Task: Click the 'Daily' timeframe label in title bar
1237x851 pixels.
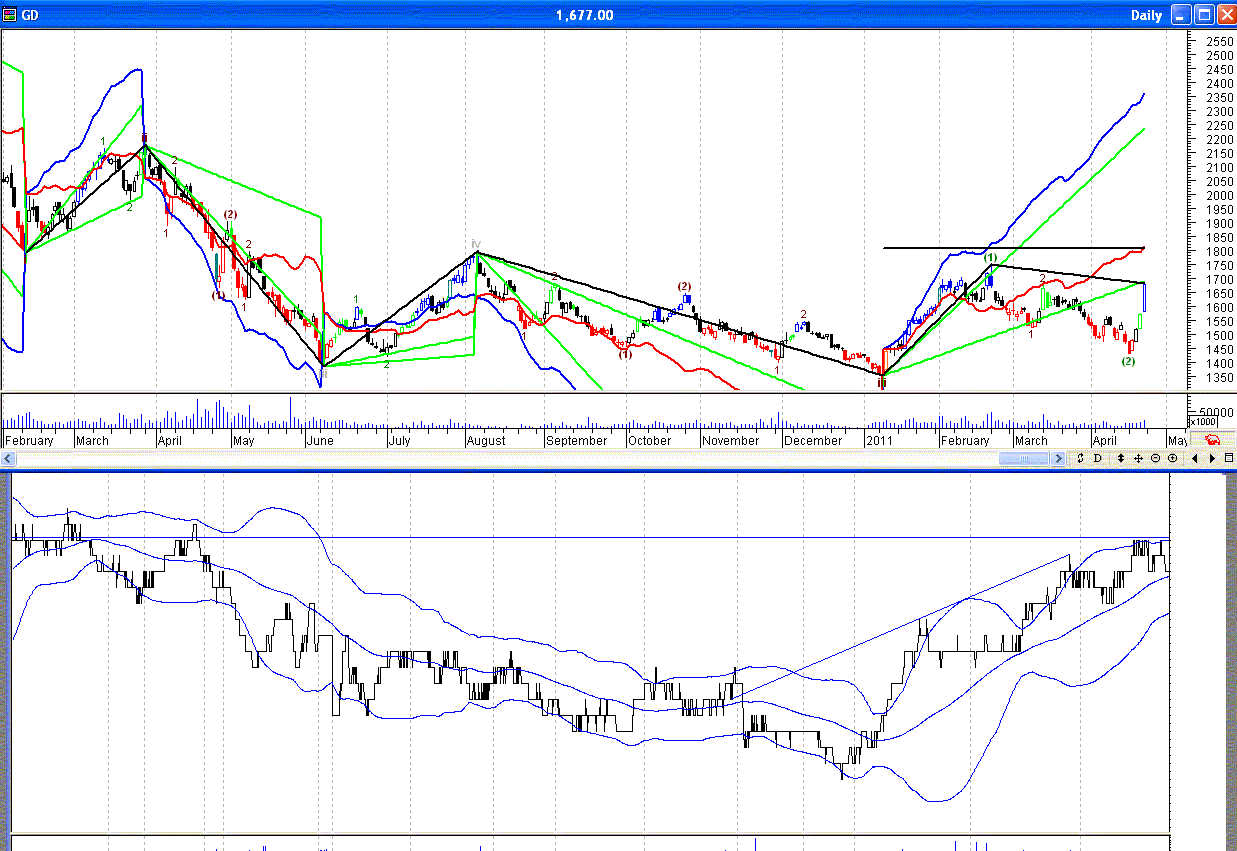Action: click(1146, 15)
